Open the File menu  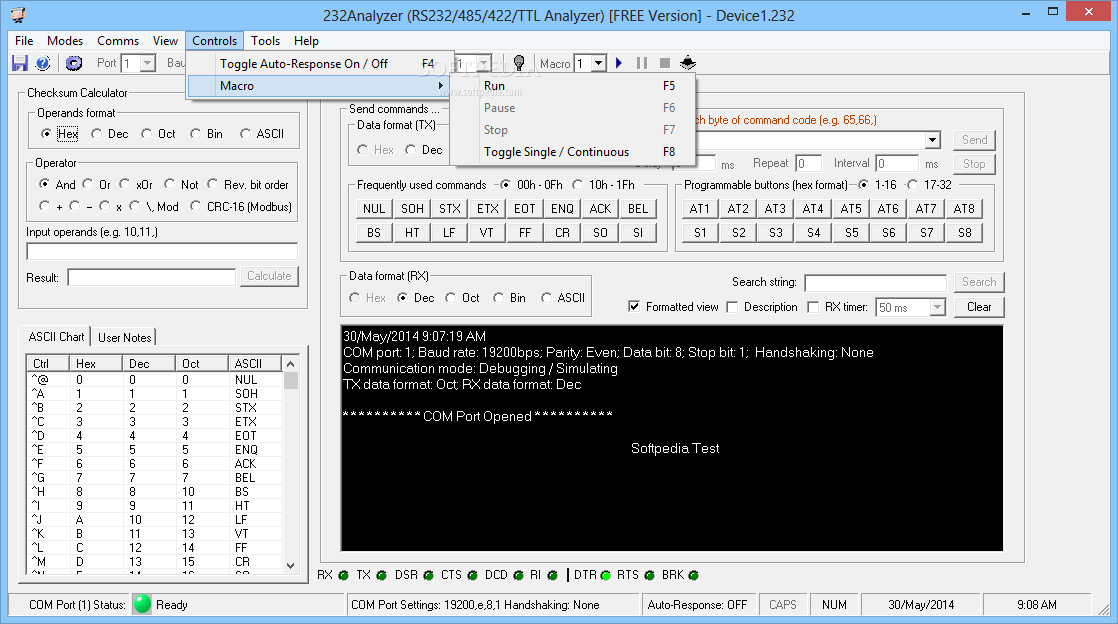24,41
